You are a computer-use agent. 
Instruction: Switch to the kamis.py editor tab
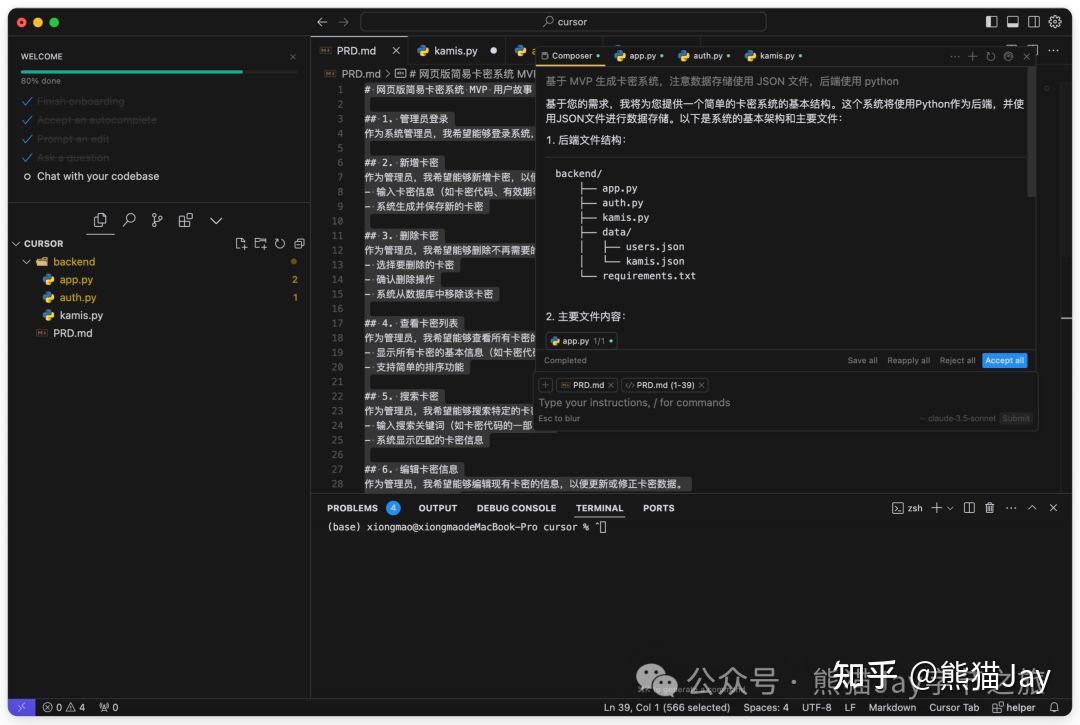click(x=458, y=50)
